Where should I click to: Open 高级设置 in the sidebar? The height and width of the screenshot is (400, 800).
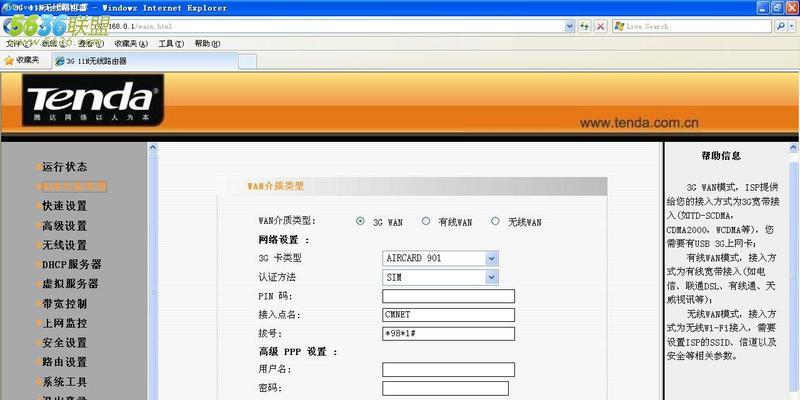(x=64, y=226)
